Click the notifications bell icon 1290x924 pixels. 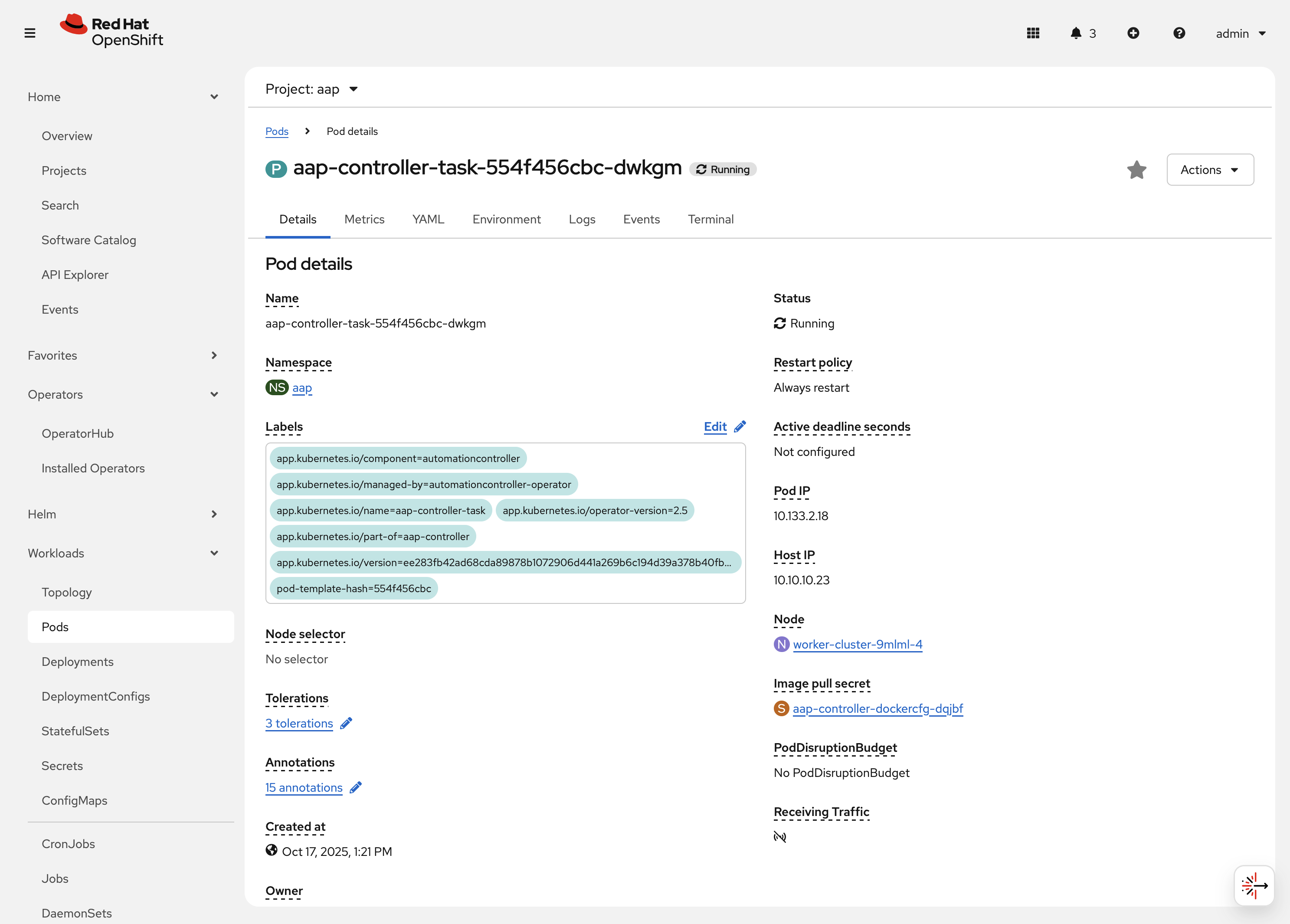[1076, 33]
